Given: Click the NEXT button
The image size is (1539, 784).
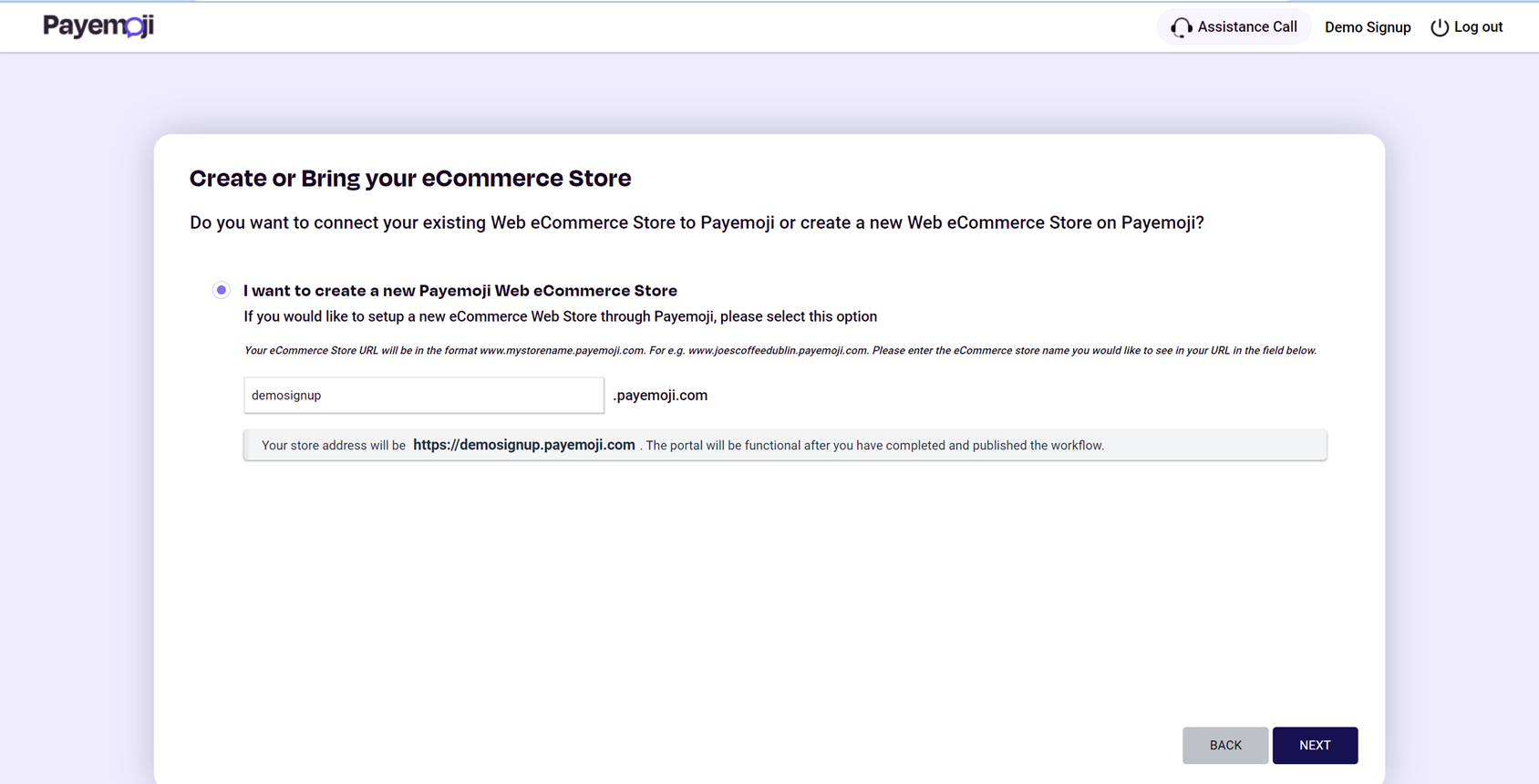Looking at the screenshot, I should (x=1315, y=746).
